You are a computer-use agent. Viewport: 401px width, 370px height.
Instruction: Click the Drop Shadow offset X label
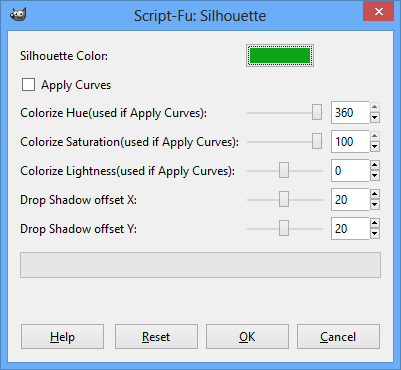tap(78, 200)
